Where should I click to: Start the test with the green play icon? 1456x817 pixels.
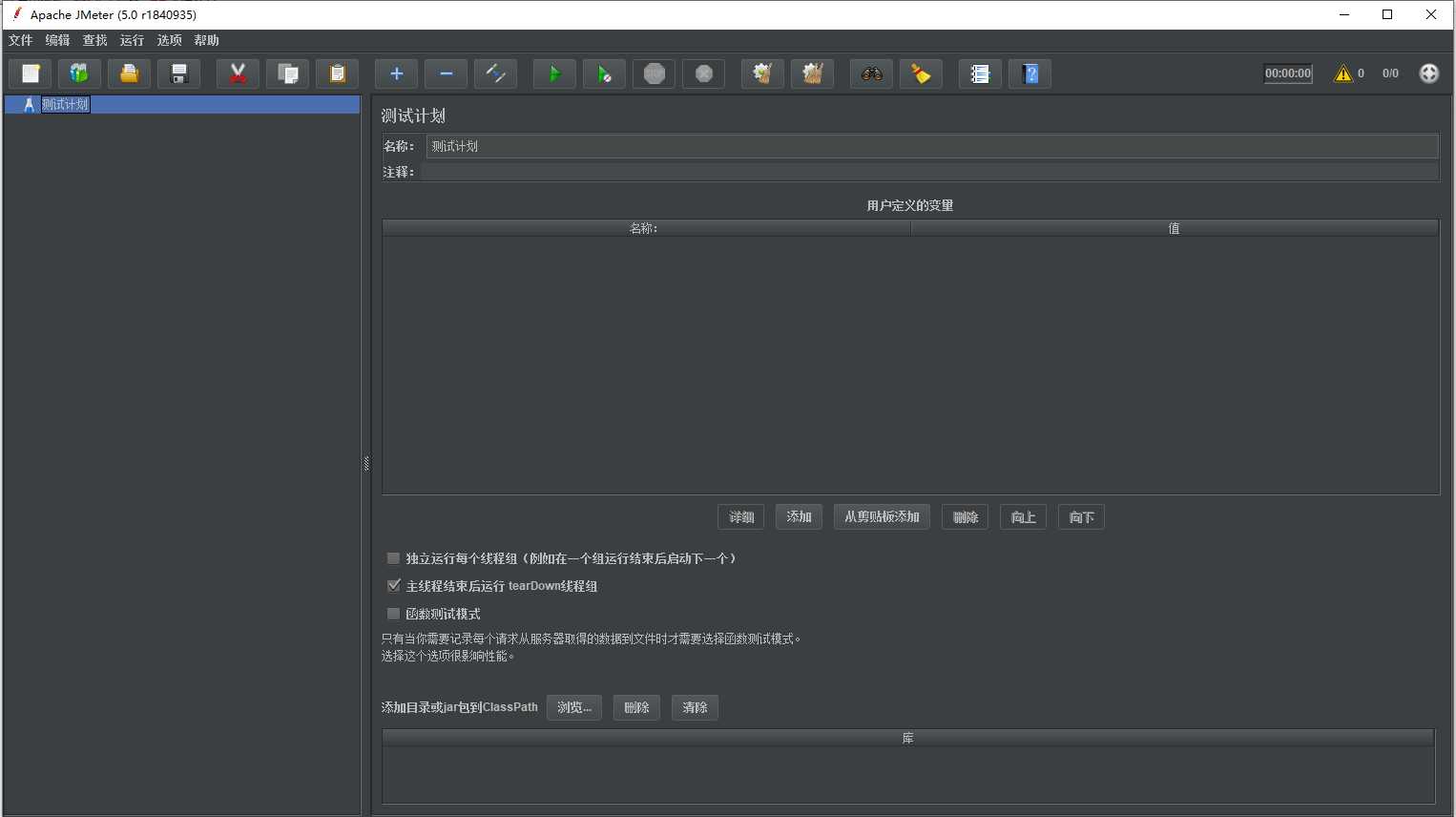pyautogui.click(x=554, y=73)
